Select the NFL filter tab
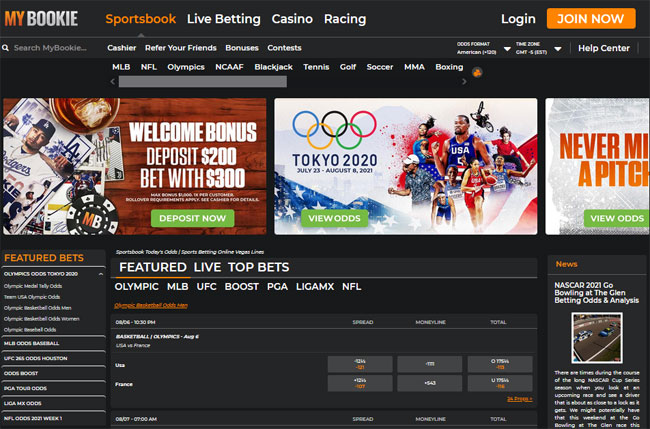The width and height of the screenshot is (650, 429). coord(352,287)
